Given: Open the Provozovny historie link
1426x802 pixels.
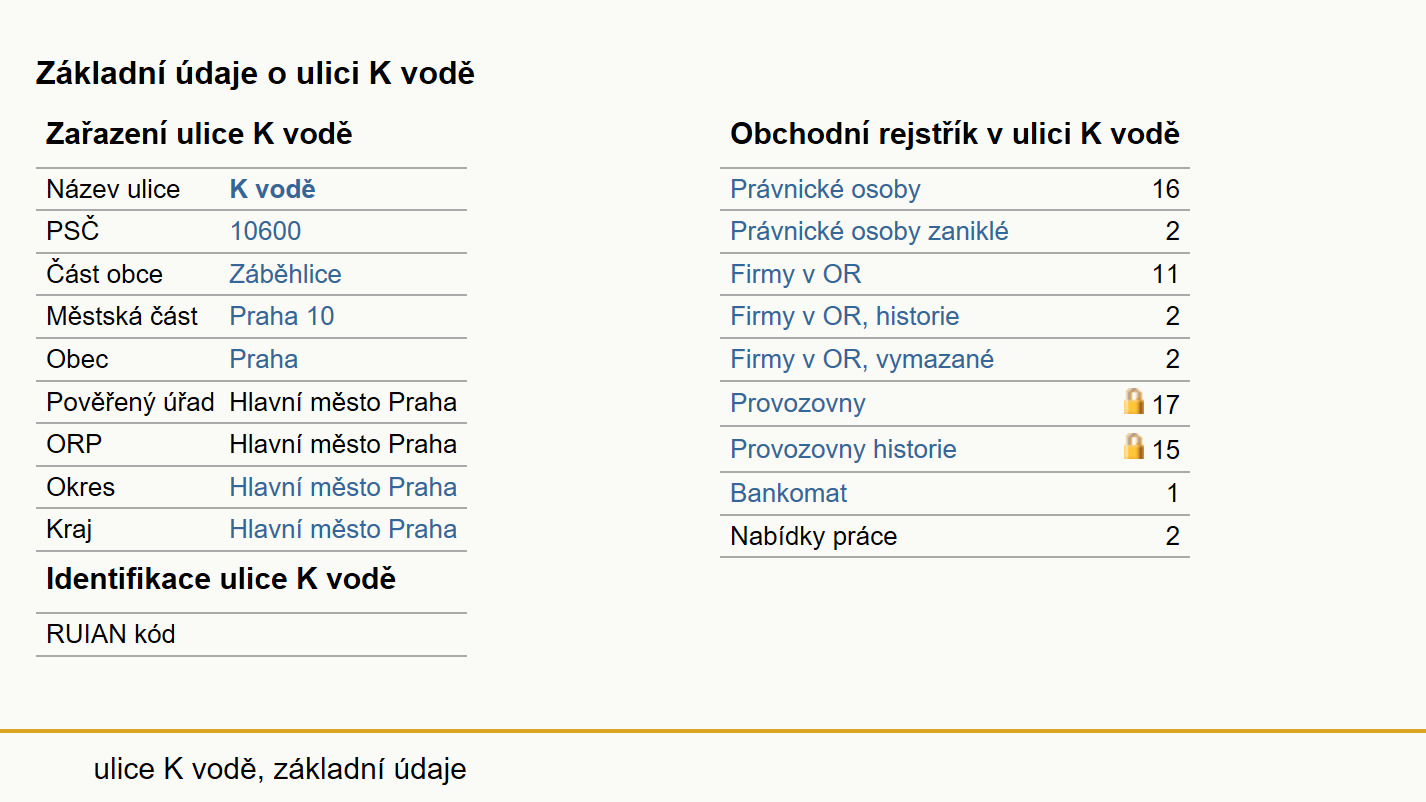Looking at the screenshot, I should 843,449.
